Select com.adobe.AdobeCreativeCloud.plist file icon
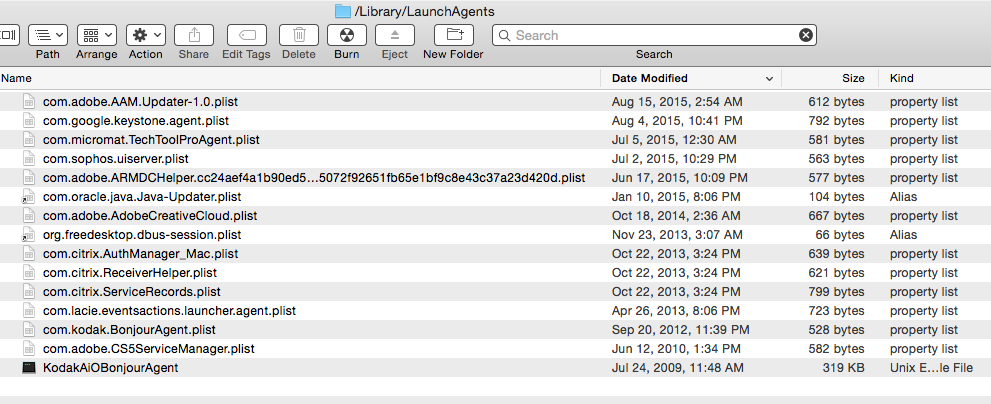Image resolution: width=991 pixels, height=404 pixels. (x=29, y=216)
